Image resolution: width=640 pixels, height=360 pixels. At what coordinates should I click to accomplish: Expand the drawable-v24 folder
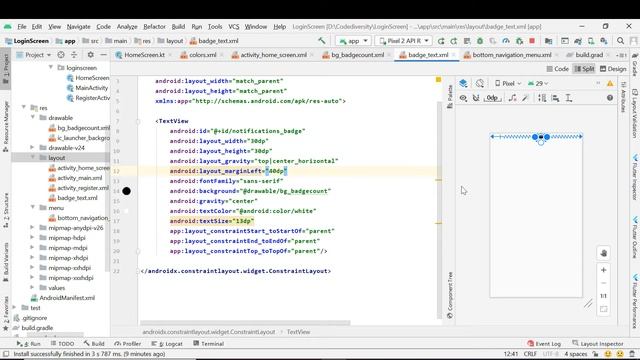tap(32, 147)
